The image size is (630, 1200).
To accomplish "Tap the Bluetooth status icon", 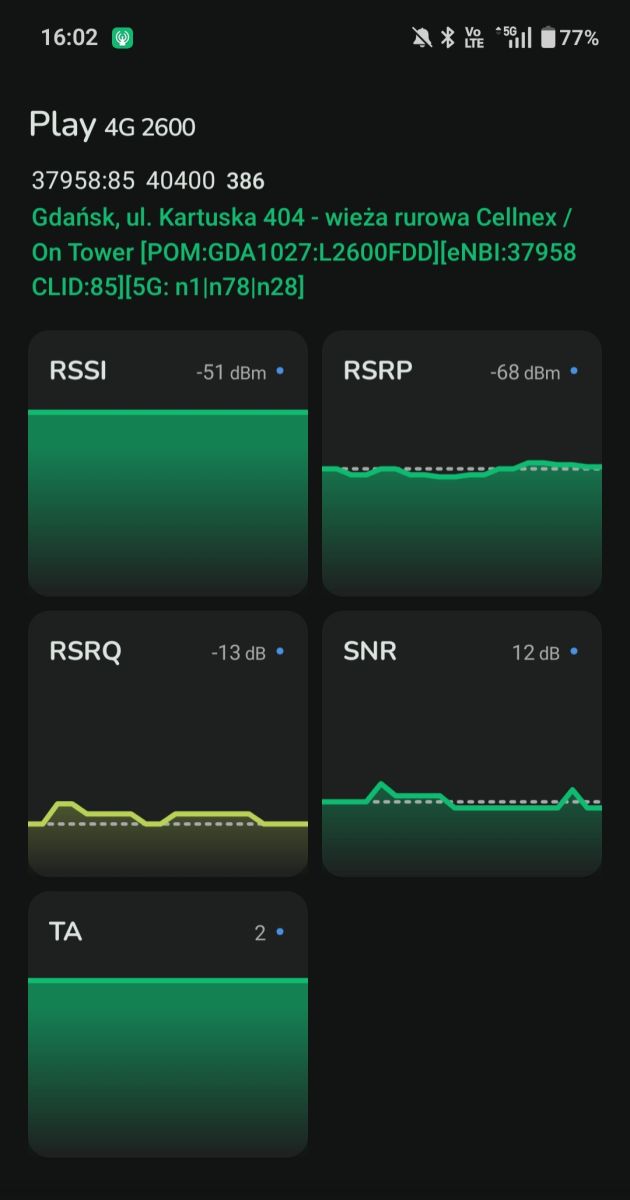I will tap(448, 38).
